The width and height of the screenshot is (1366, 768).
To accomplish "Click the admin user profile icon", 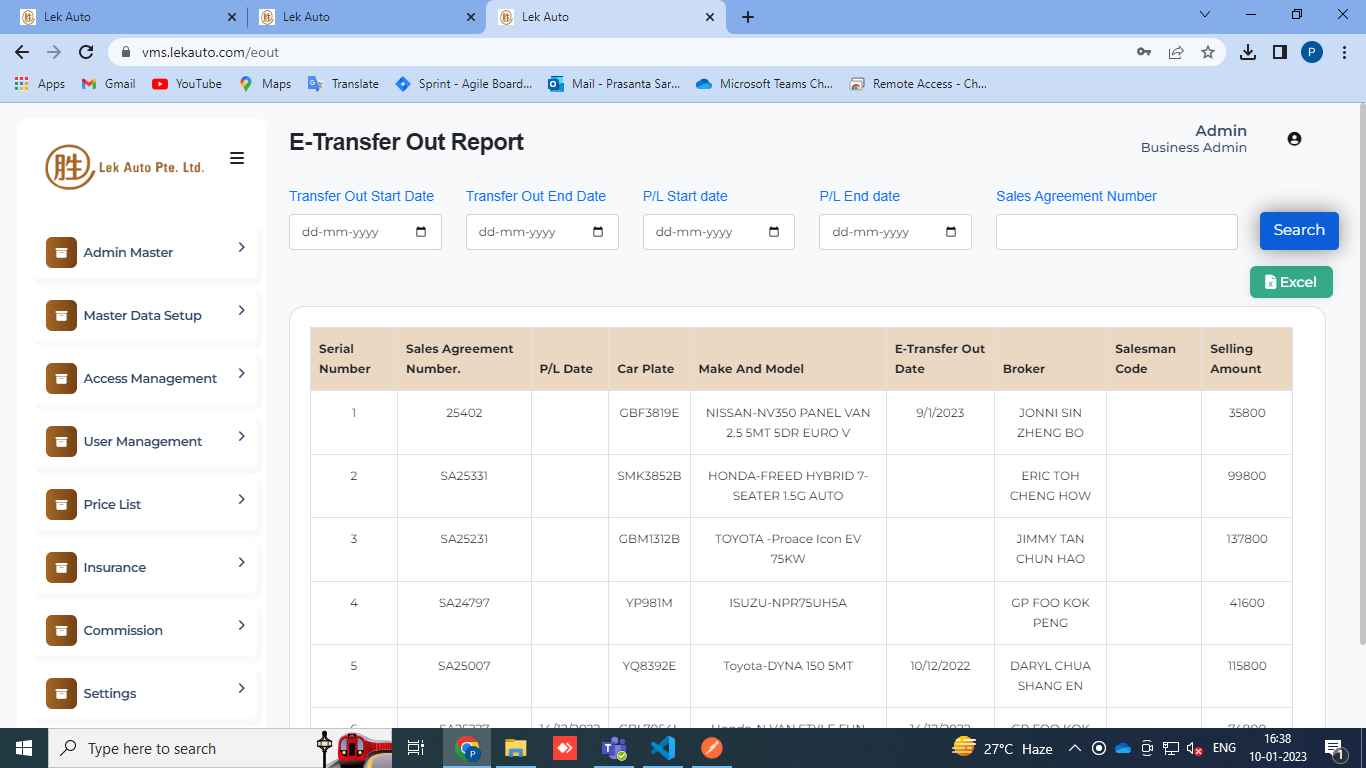I will 1294,139.
